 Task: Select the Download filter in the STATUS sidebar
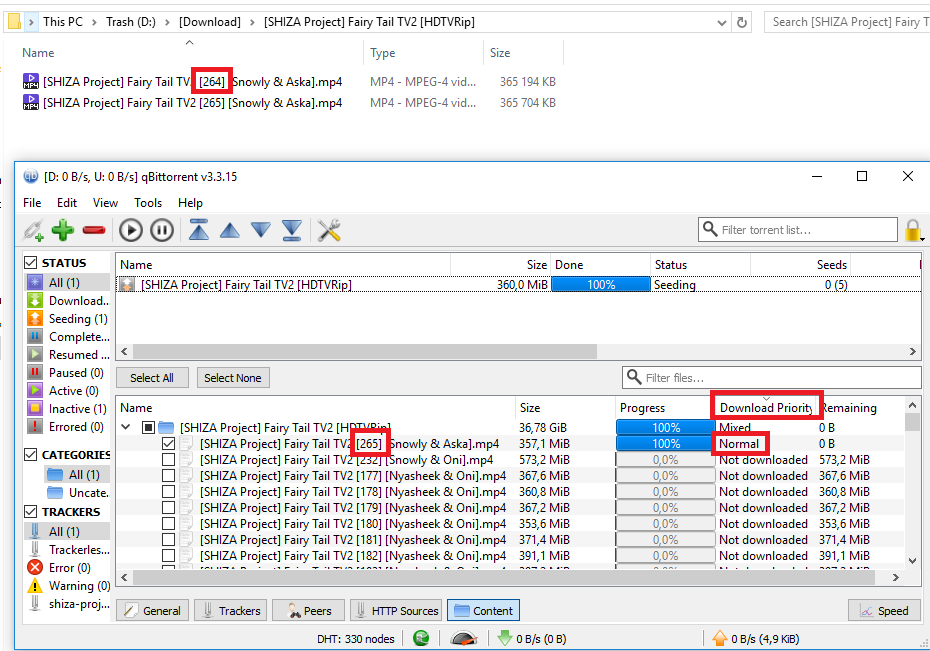coord(68,301)
